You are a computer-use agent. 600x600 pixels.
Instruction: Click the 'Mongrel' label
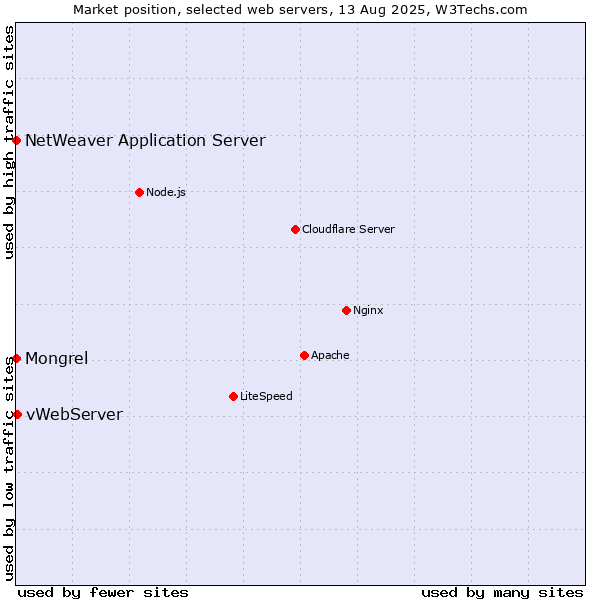[57, 359]
